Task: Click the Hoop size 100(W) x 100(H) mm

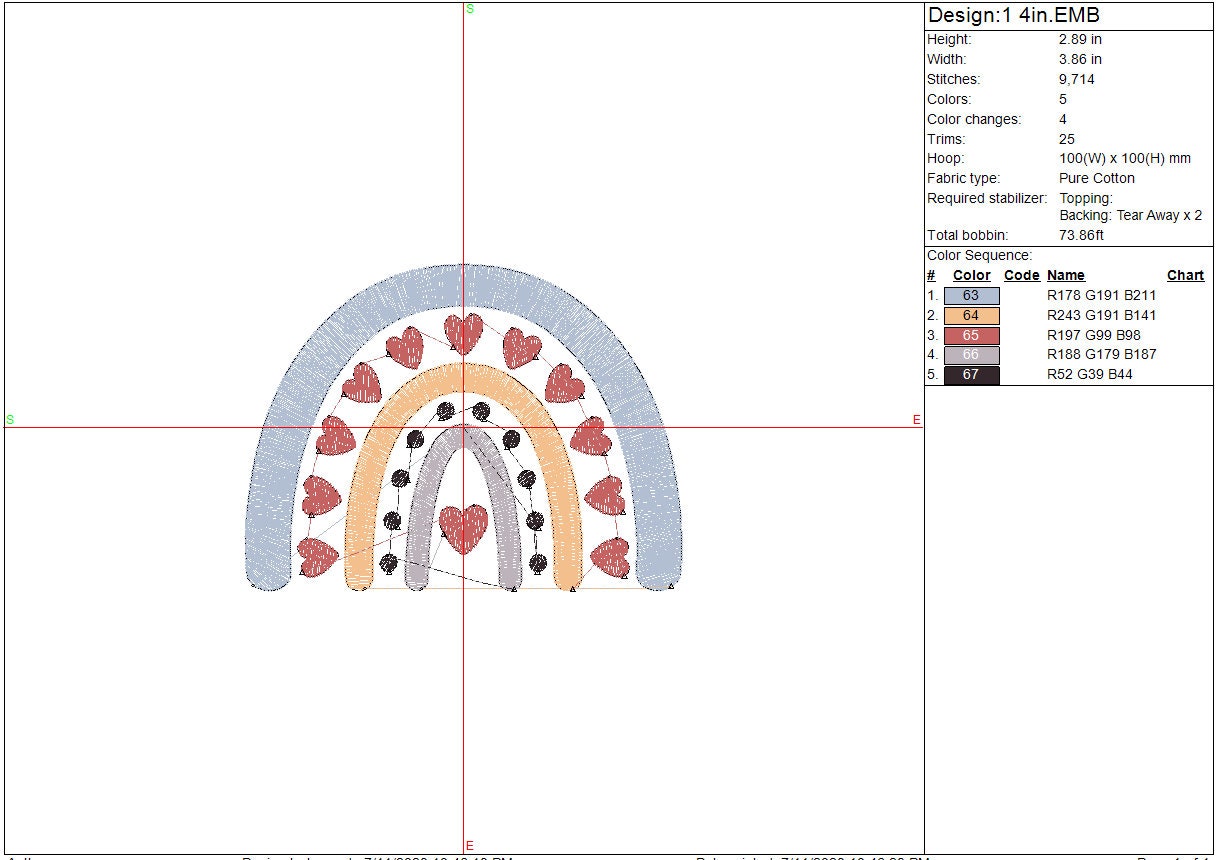Action: pos(1125,159)
